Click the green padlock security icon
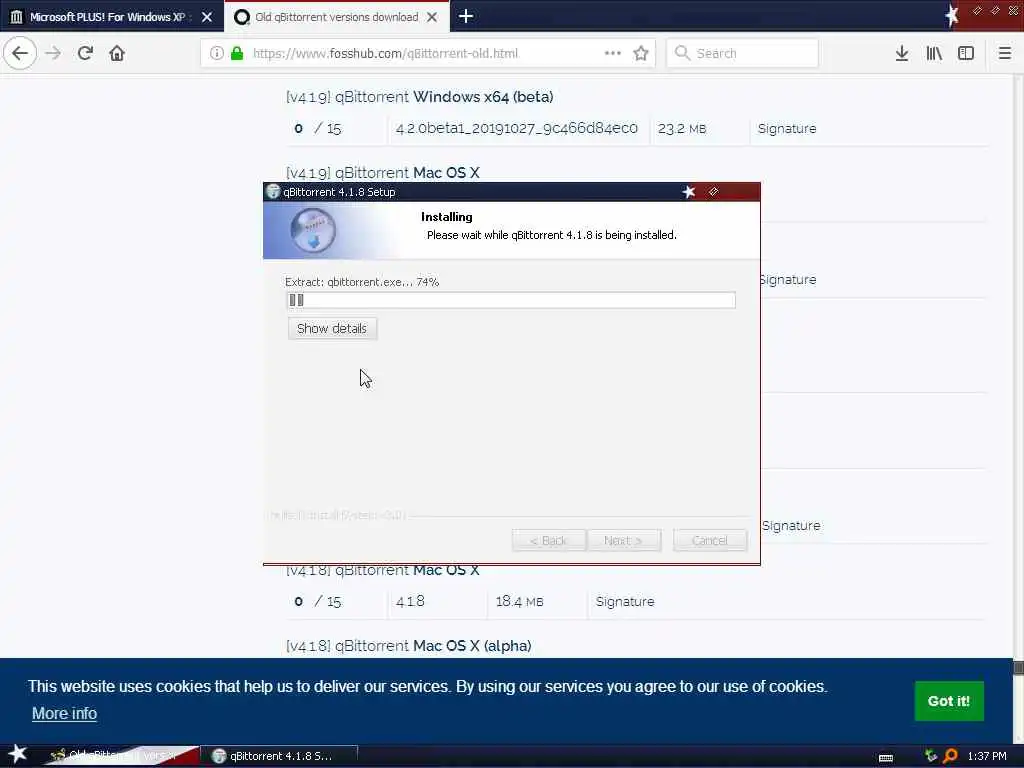Image resolution: width=1024 pixels, height=768 pixels. [x=237, y=53]
